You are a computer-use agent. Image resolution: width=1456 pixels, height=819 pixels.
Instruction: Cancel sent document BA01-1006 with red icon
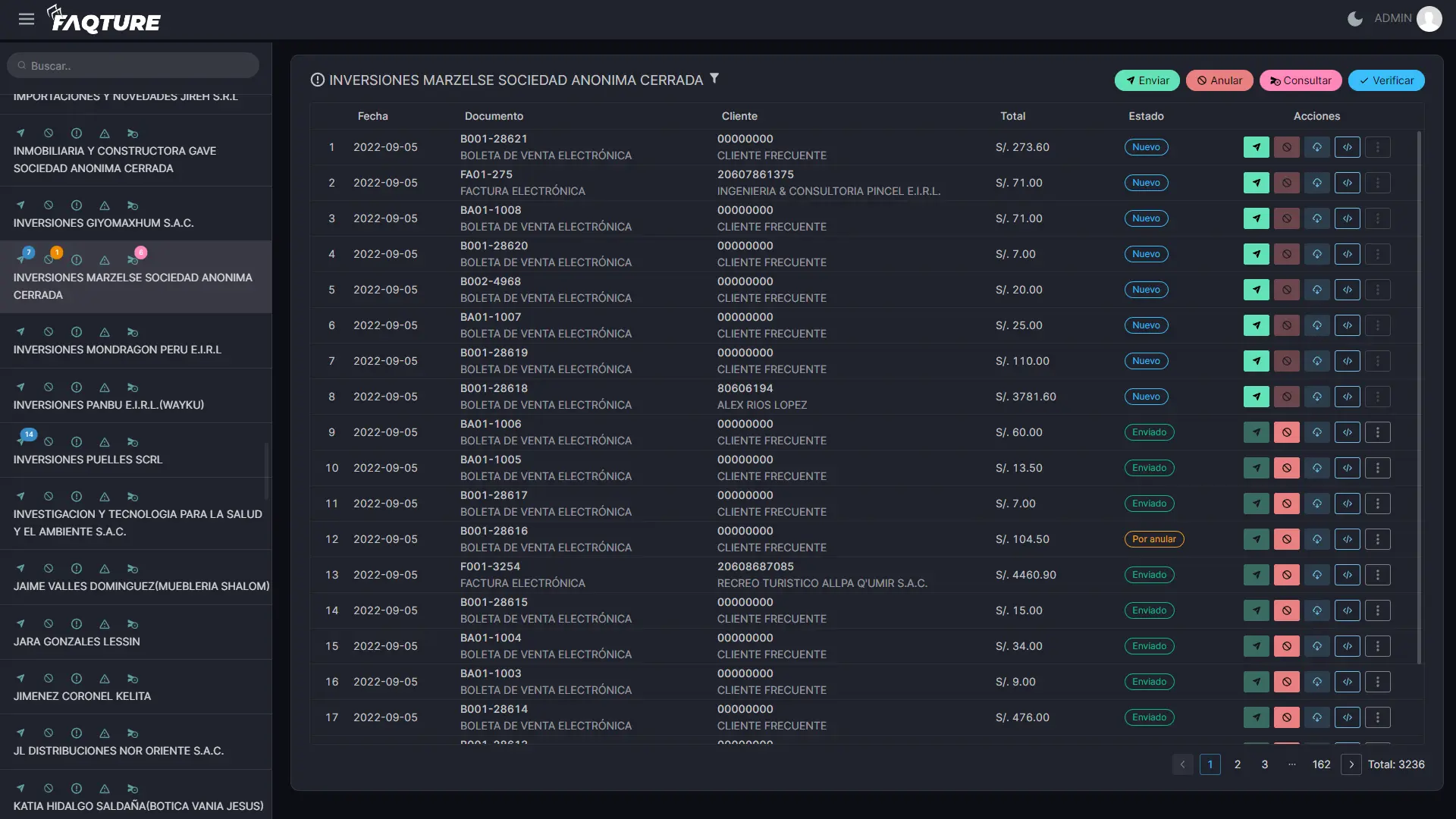click(x=1286, y=432)
